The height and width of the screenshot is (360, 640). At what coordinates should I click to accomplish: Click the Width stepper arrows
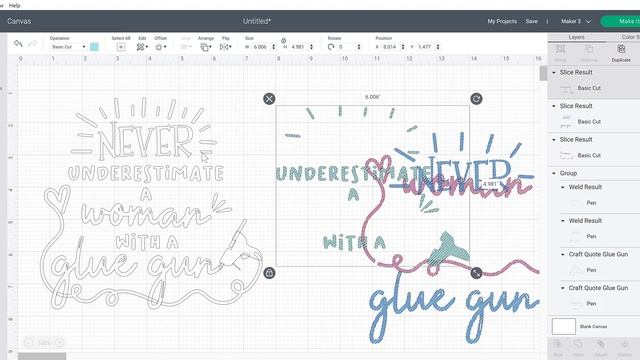pyautogui.click(x=273, y=47)
